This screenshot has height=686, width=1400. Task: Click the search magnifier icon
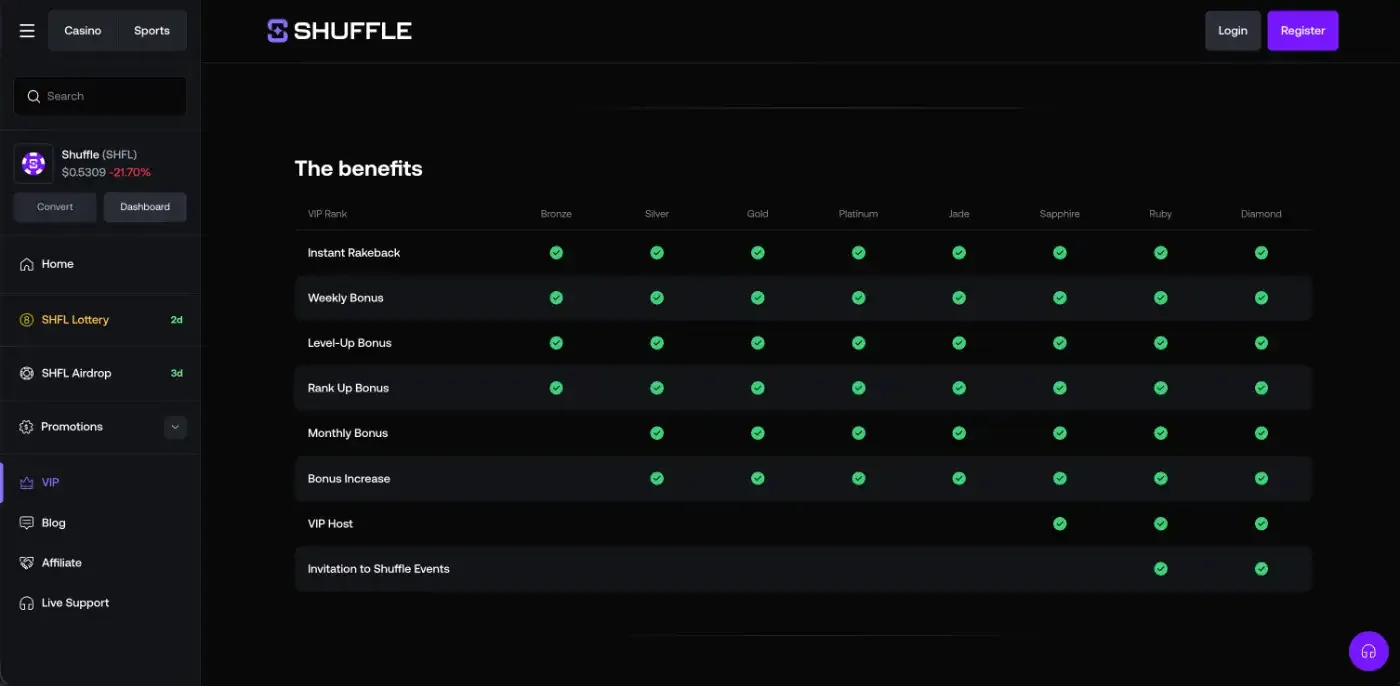pyautogui.click(x=34, y=96)
